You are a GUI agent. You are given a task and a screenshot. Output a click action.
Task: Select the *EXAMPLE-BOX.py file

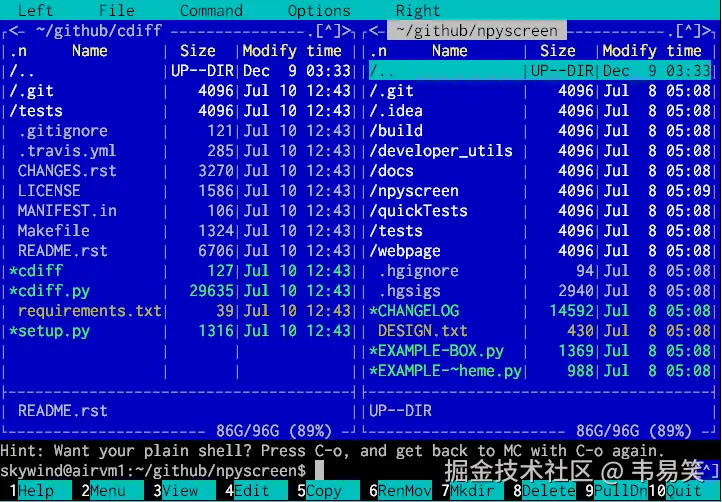click(540, 351)
